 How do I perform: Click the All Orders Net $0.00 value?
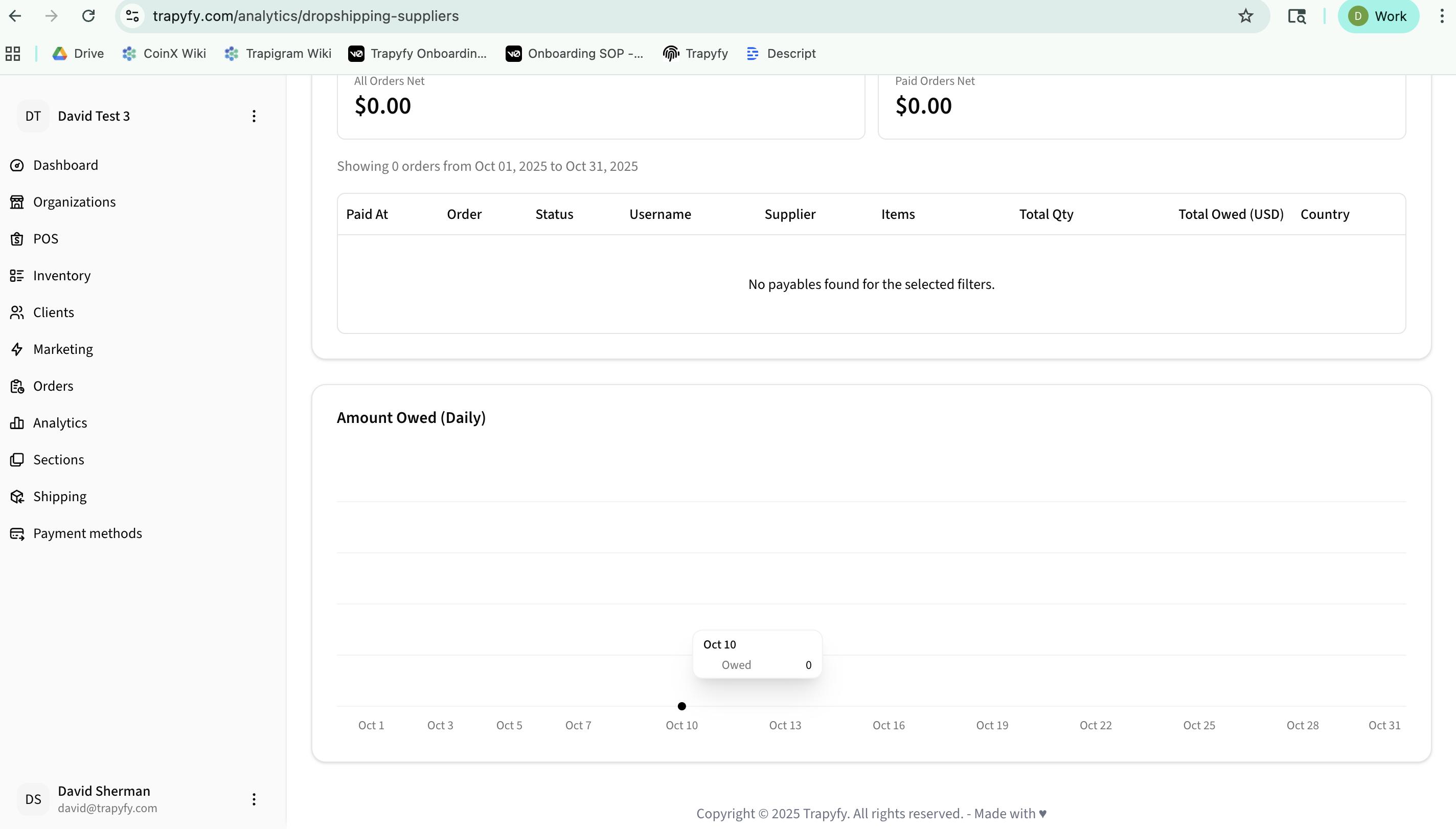382,106
